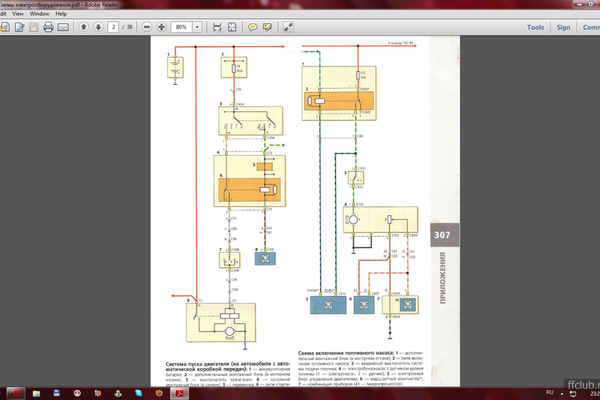Open the Sign pane

tap(563, 27)
